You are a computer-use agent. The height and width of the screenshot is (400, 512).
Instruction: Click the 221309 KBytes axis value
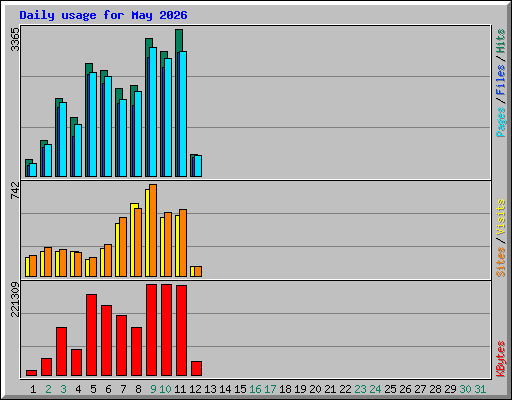coord(15,299)
